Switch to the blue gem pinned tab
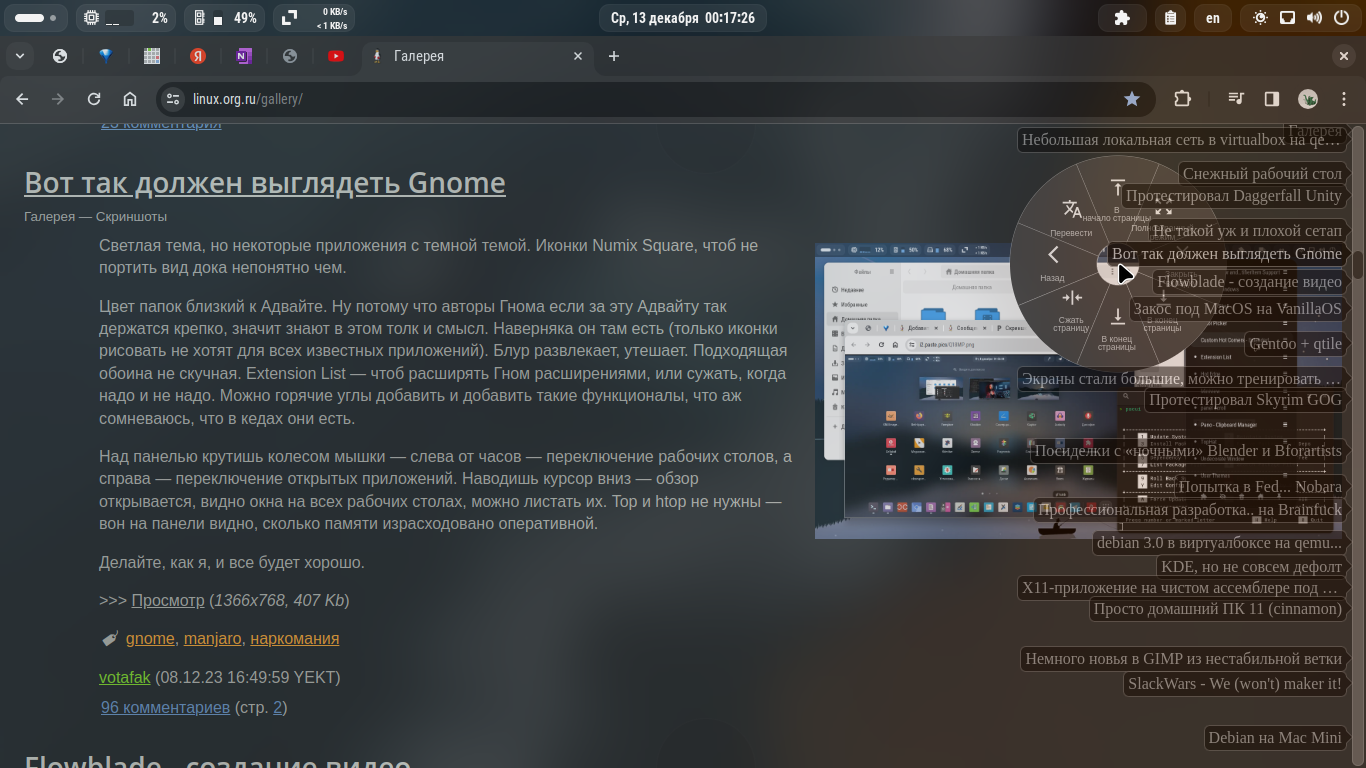1366x768 pixels. tap(105, 56)
